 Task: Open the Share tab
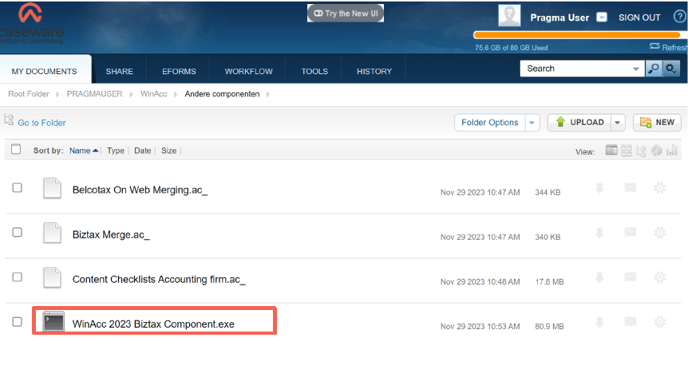119,71
